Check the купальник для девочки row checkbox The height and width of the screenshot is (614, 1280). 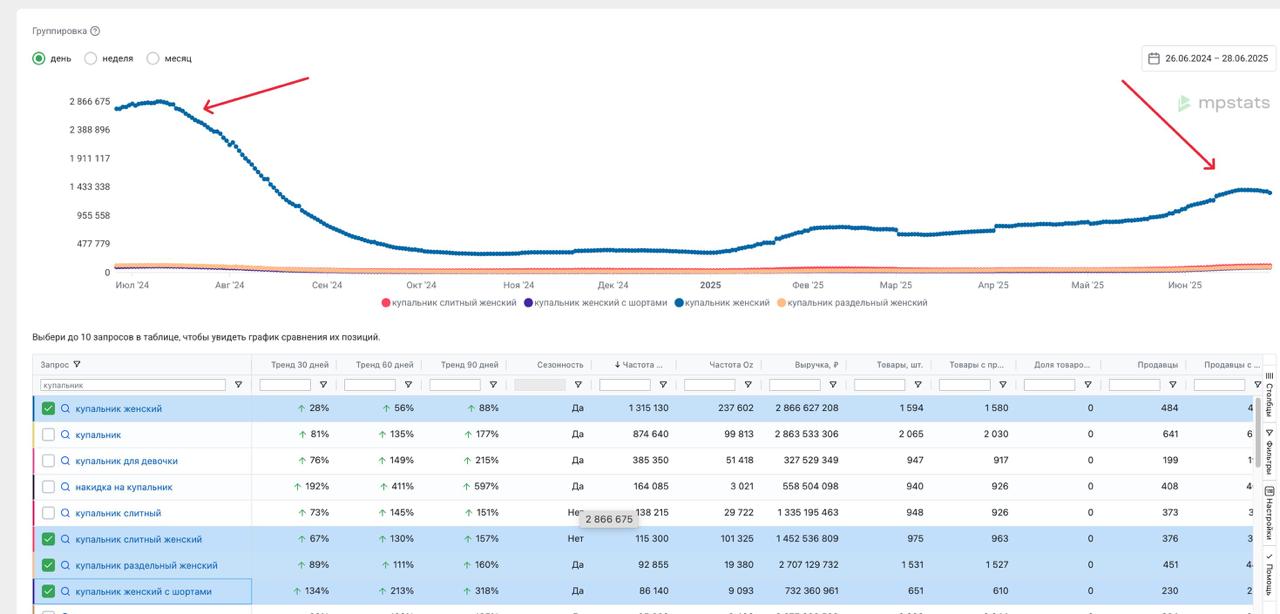48,461
